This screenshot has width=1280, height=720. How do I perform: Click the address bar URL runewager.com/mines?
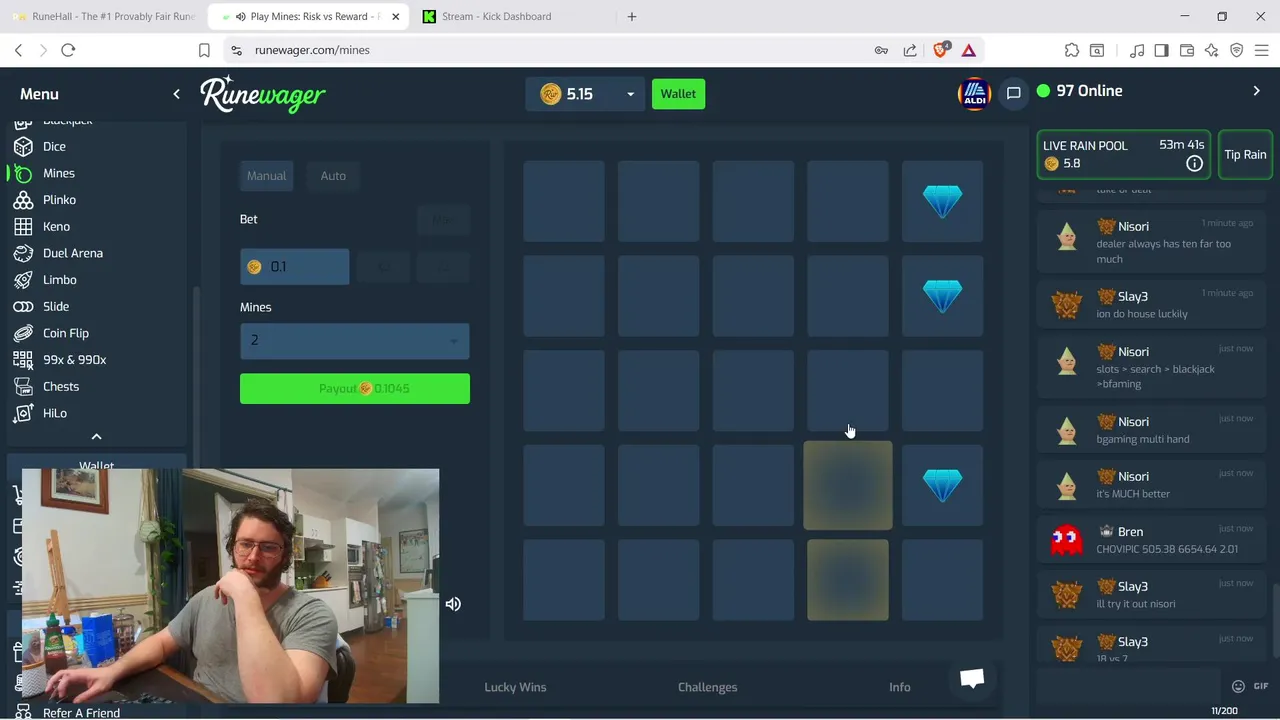pyautogui.click(x=312, y=50)
